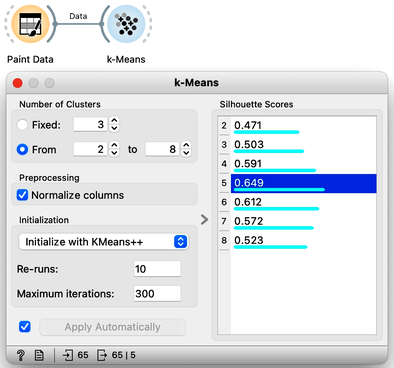Click the Apply Automatically button
The width and height of the screenshot is (394, 368).
point(113,327)
